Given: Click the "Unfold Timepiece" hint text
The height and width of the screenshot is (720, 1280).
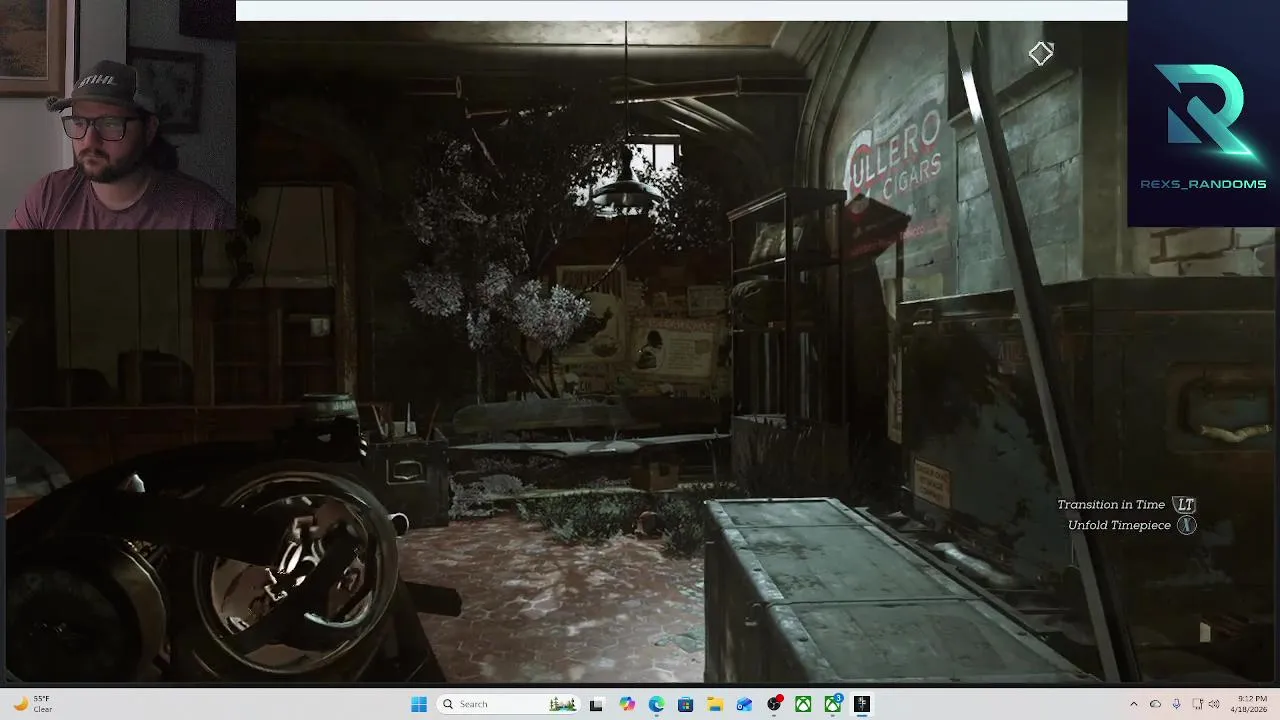Looking at the screenshot, I should (x=1119, y=525).
